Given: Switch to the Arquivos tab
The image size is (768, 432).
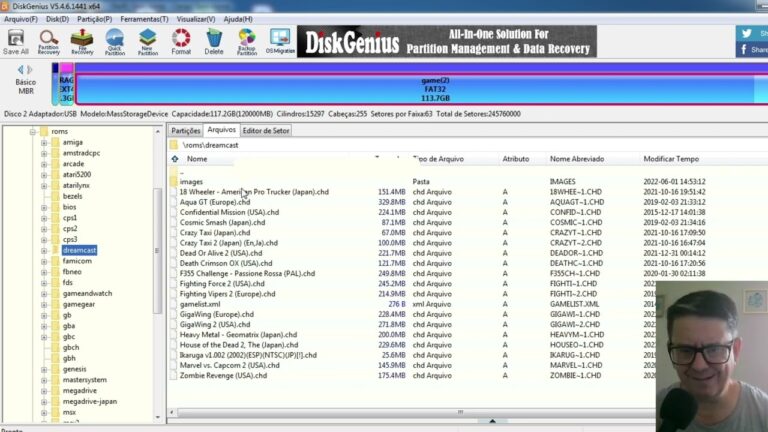Looking at the screenshot, I should click(x=221, y=130).
